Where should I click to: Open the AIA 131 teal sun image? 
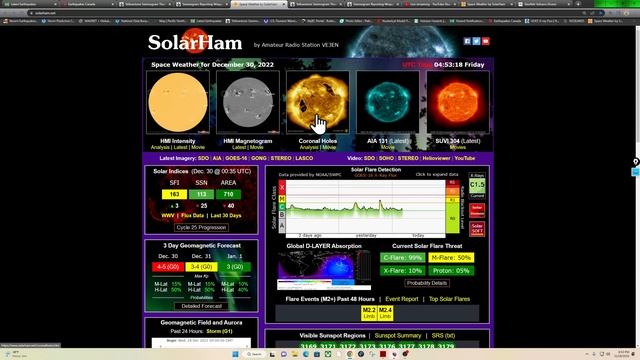pos(388,102)
